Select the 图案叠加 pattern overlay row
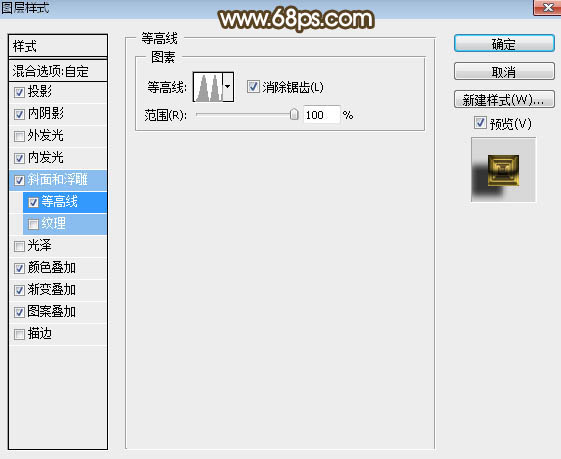The width and height of the screenshot is (561, 459). click(x=58, y=312)
